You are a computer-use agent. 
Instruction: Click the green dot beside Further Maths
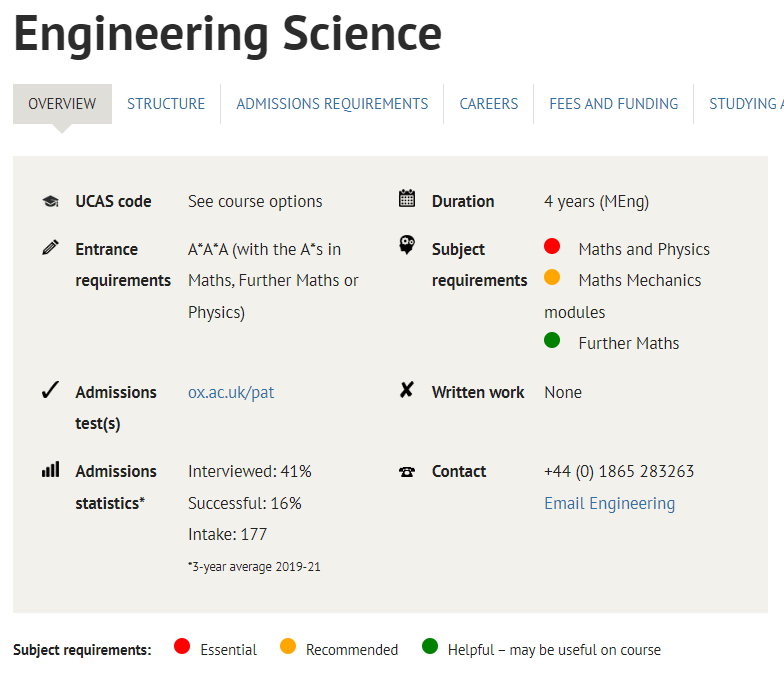point(552,340)
